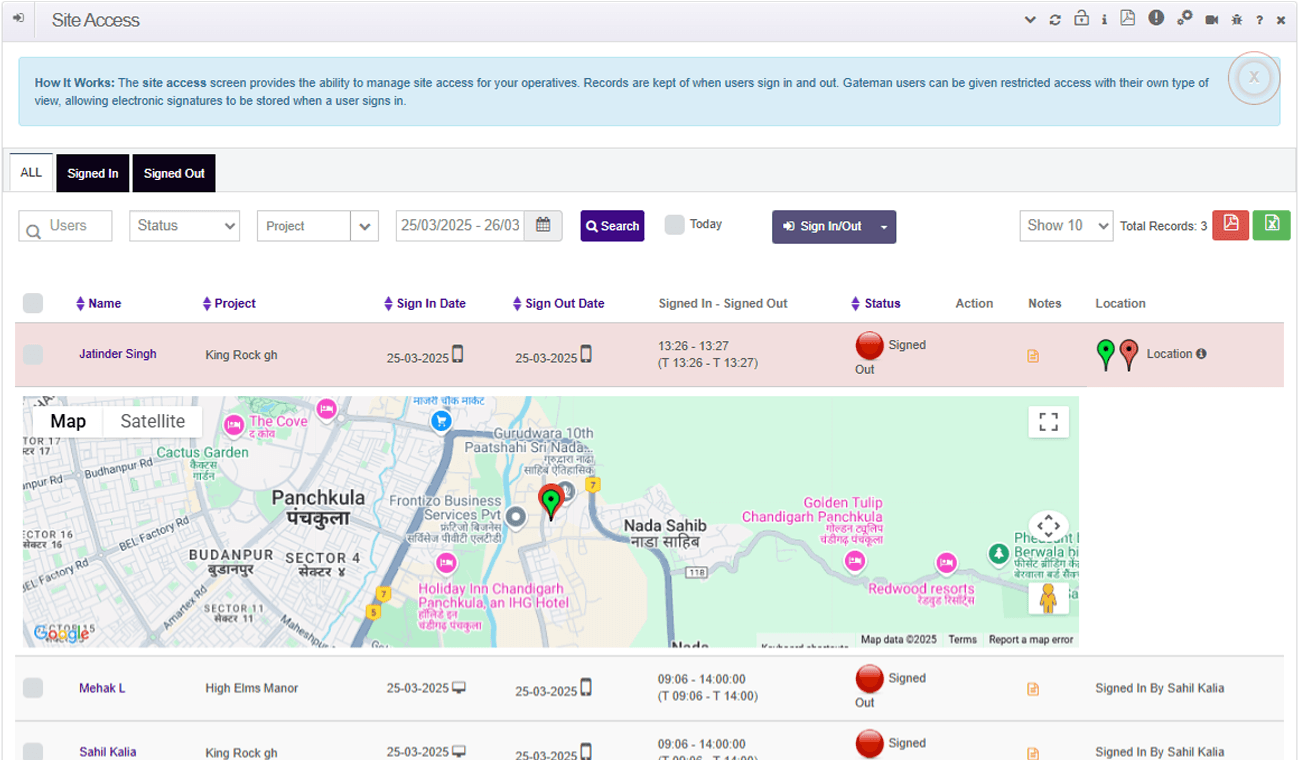Check the select-all checkbox in the table header

[33, 303]
